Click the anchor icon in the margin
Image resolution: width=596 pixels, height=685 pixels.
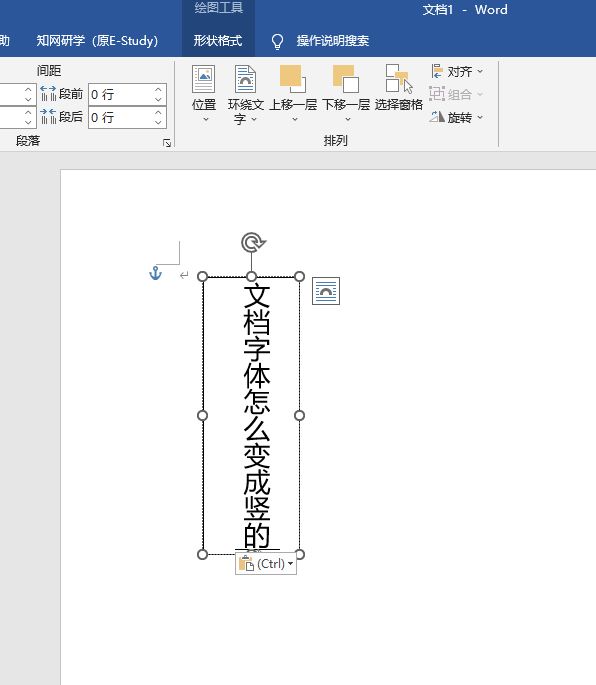156,273
